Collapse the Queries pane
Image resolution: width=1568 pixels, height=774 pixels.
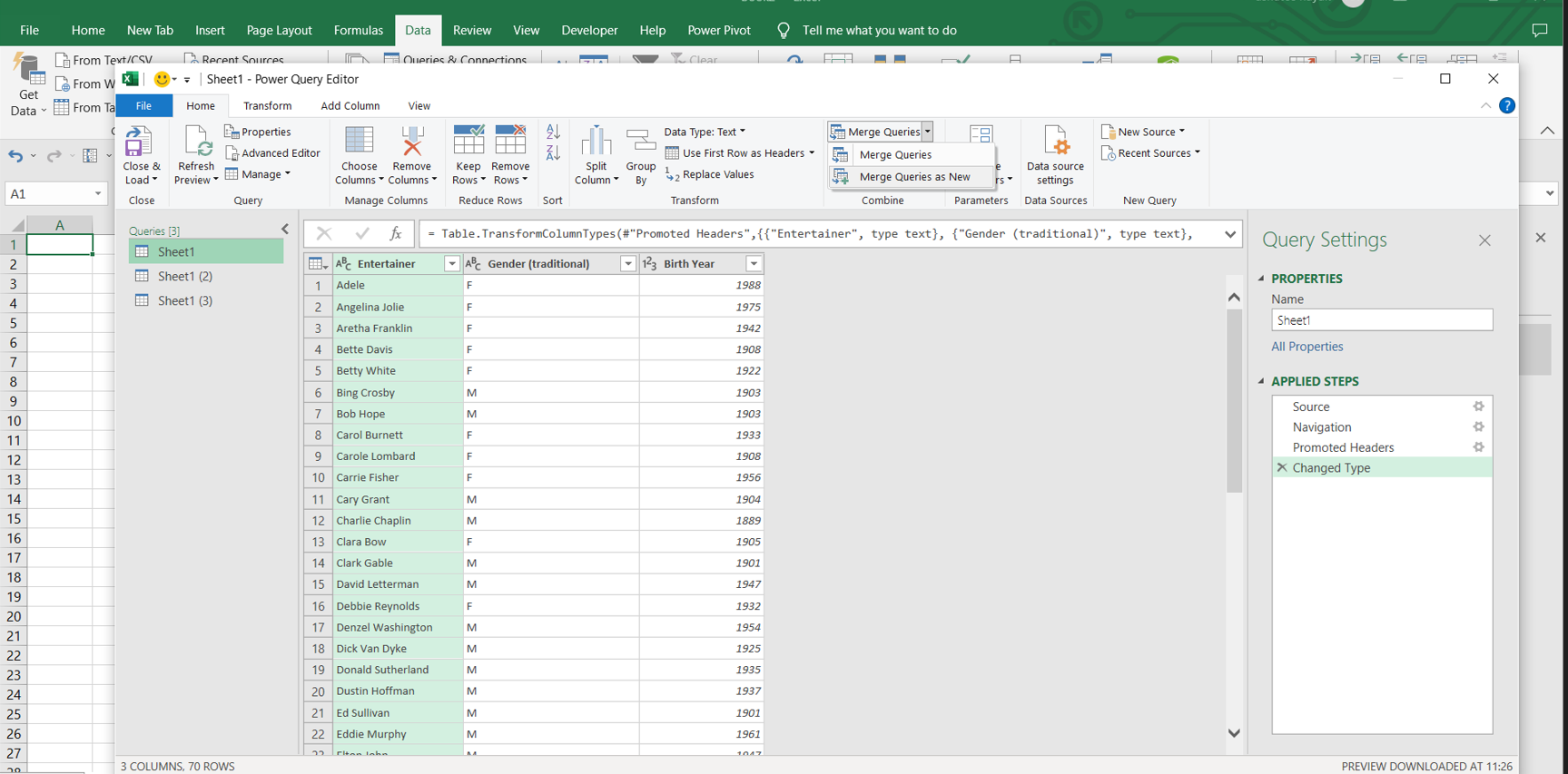point(285,230)
